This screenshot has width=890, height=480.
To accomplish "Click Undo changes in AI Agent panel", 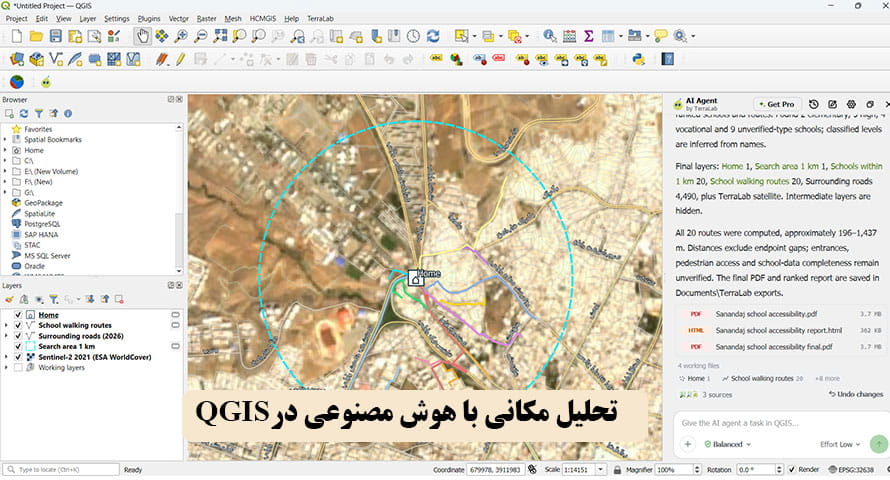I will [x=856, y=394].
